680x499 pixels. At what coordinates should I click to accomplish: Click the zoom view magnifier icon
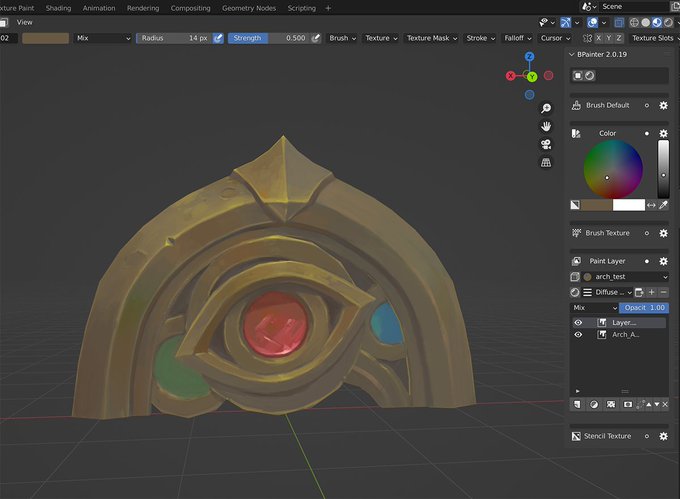[x=546, y=108]
